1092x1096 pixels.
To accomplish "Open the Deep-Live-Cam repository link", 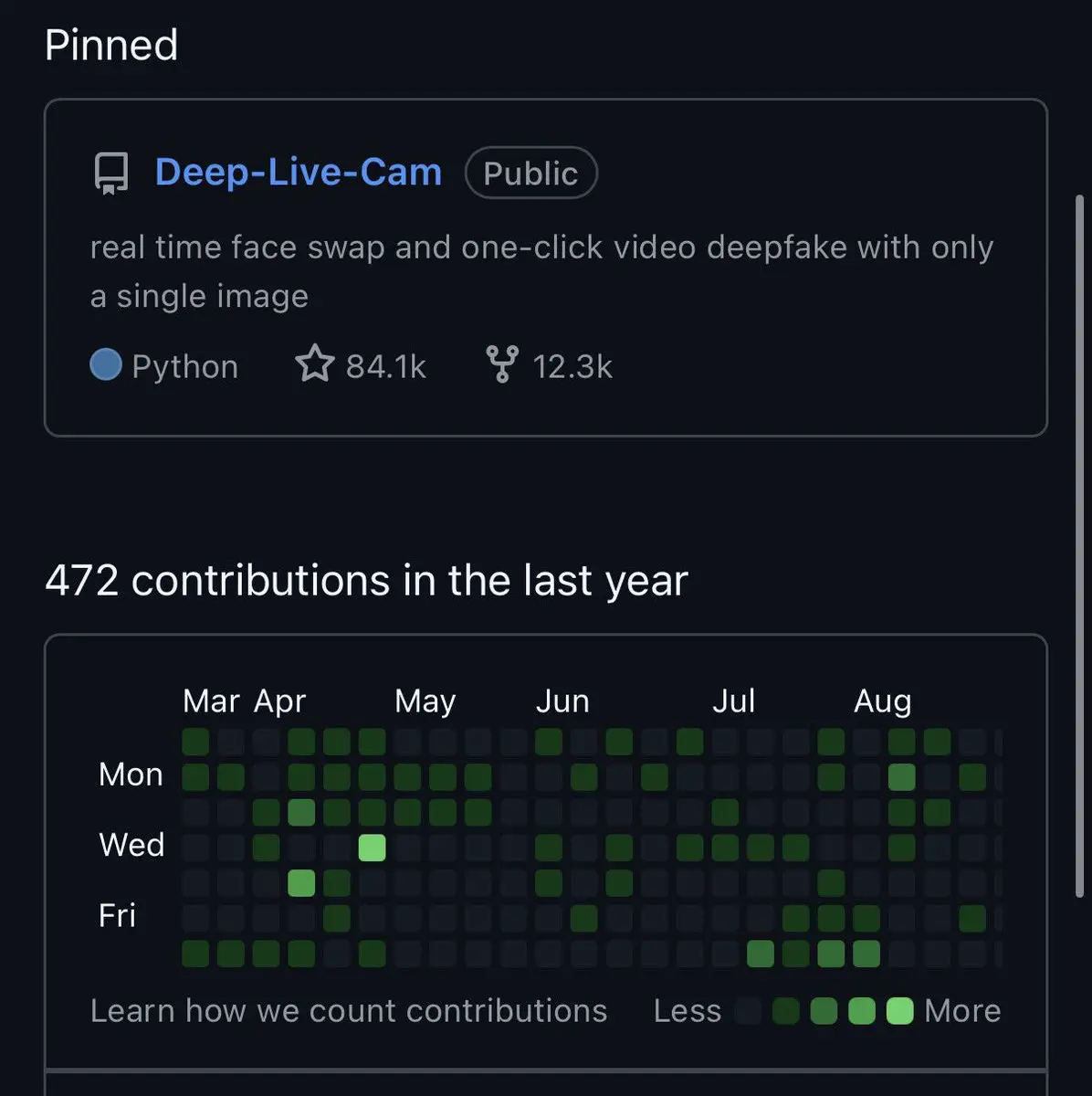I will (x=298, y=173).
